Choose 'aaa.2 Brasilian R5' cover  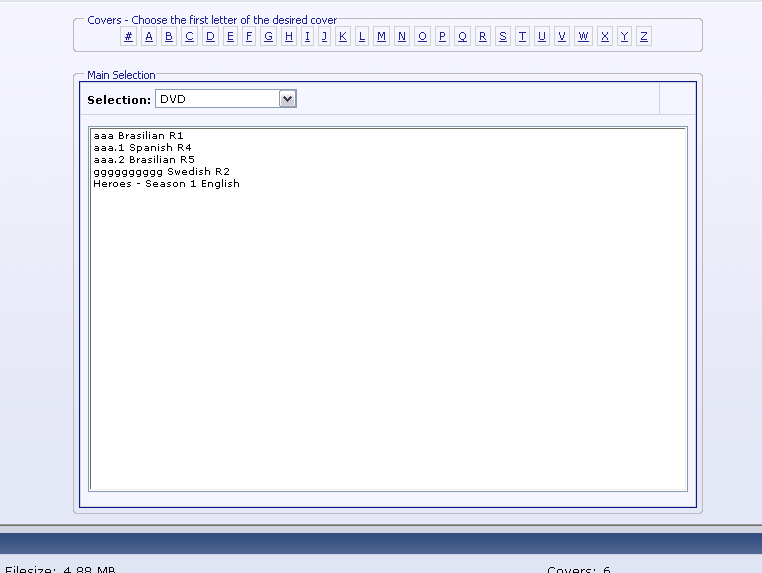[143, 159]
